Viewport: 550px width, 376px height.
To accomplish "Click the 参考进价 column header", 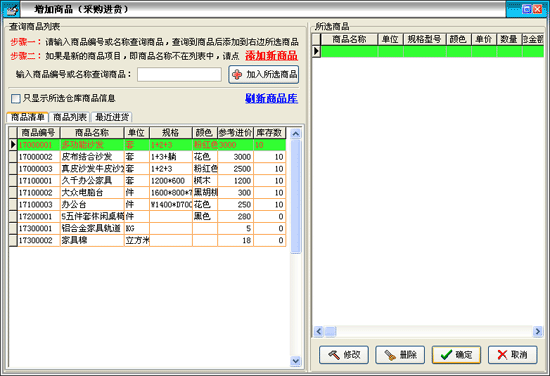I will [x=235, y=133].
